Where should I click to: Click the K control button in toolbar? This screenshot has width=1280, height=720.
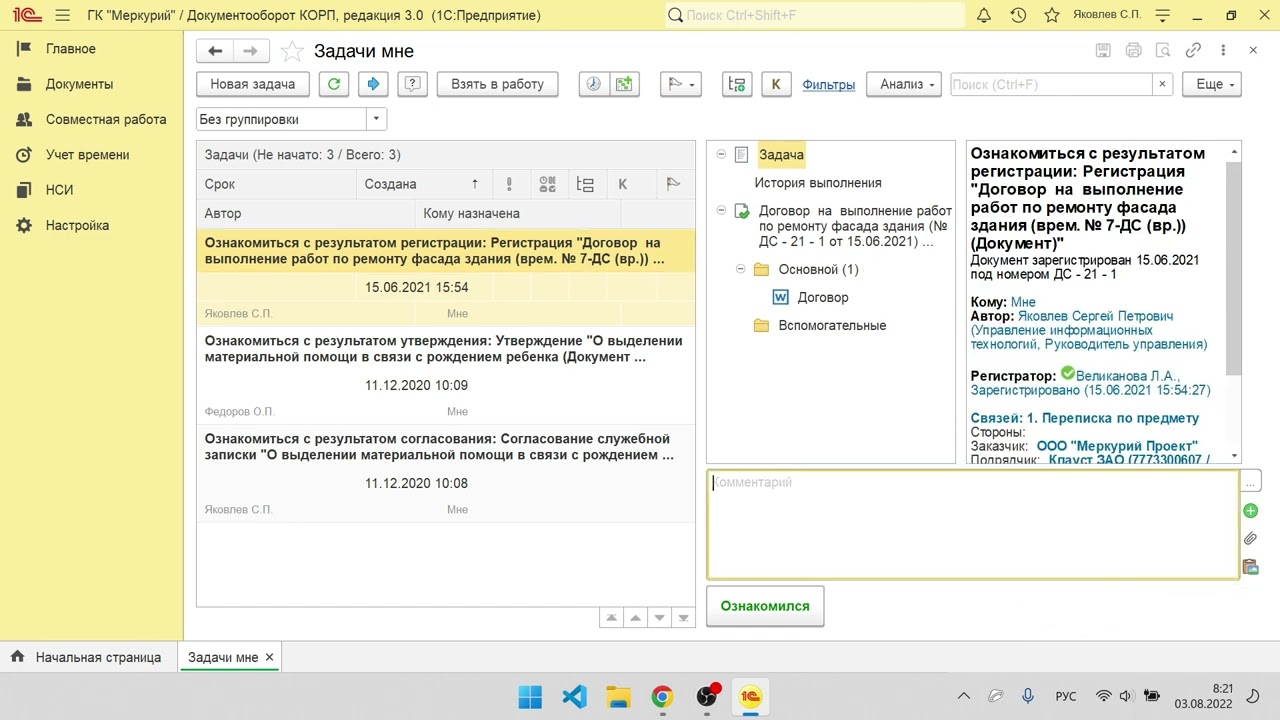[776, 84]
